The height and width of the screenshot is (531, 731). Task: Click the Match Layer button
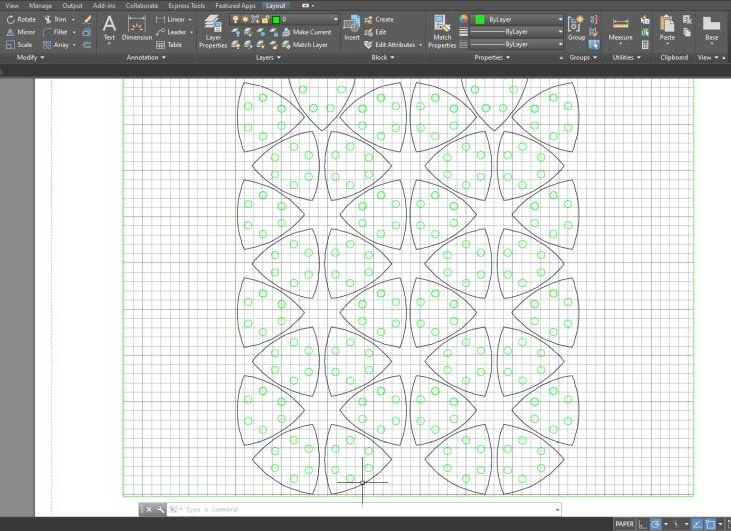click(x=309, y=45)
